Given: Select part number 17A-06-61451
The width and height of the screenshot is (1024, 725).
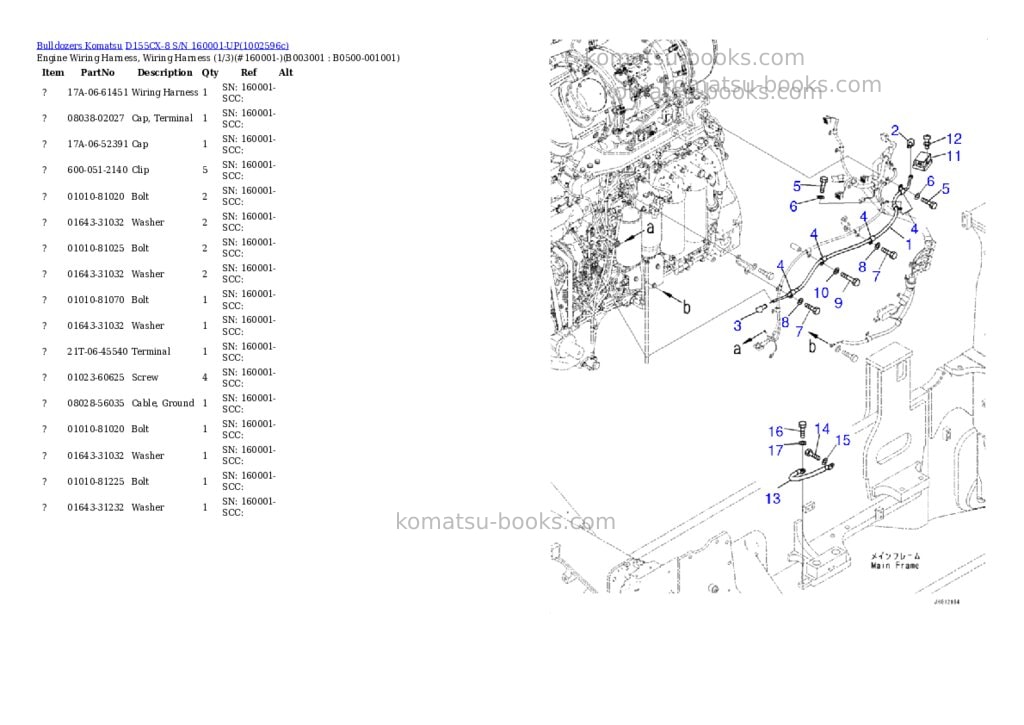Looking at the screenshot, I should [97, 93].
